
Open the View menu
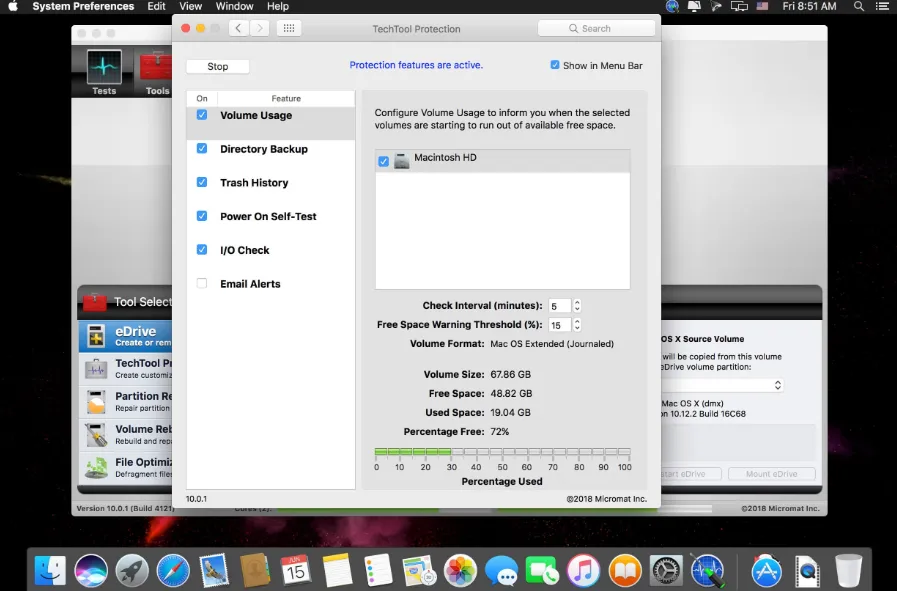click(x=190, y=6)
